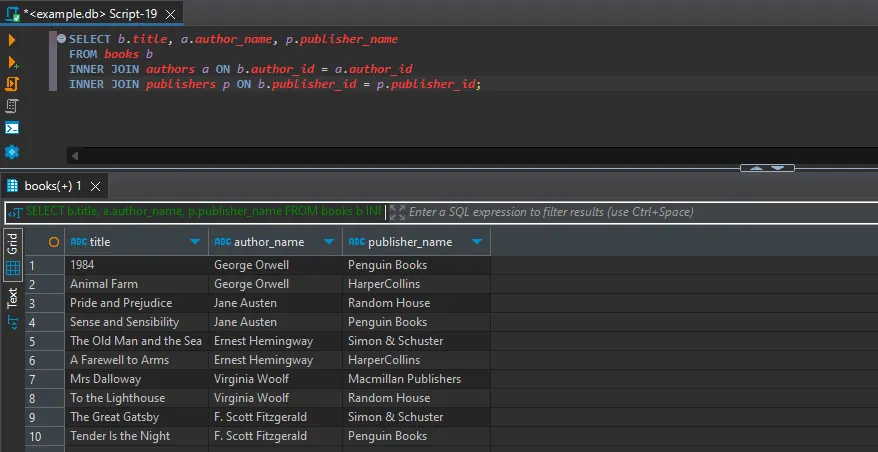The image size is (878, 452).
Task: Select F. Scott Fitzgerald in The Great Gatsby row
Action: pos(275,417)
